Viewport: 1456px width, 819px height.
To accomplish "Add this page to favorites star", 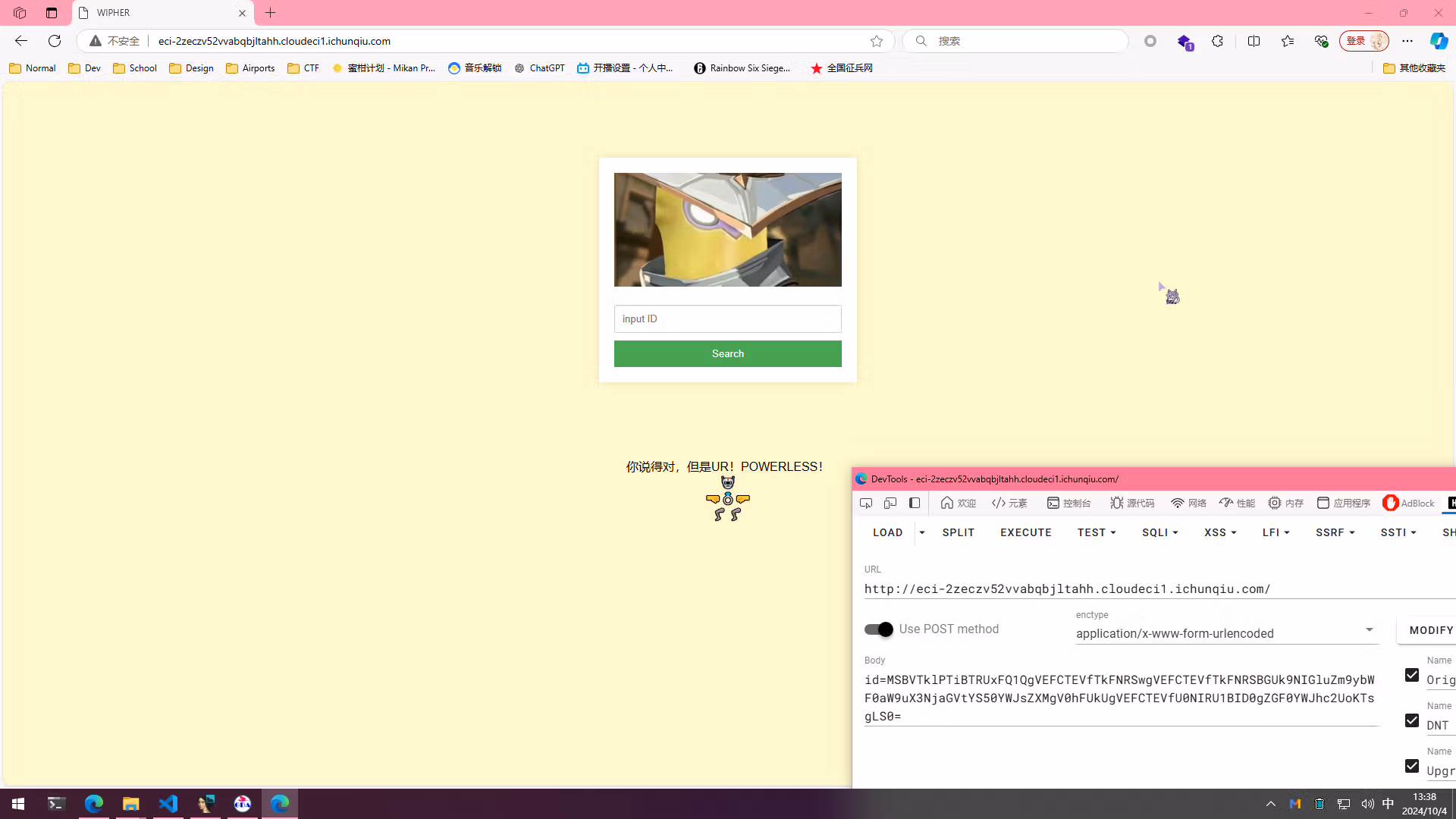I will pyautogui.click(x=877, y=41).
